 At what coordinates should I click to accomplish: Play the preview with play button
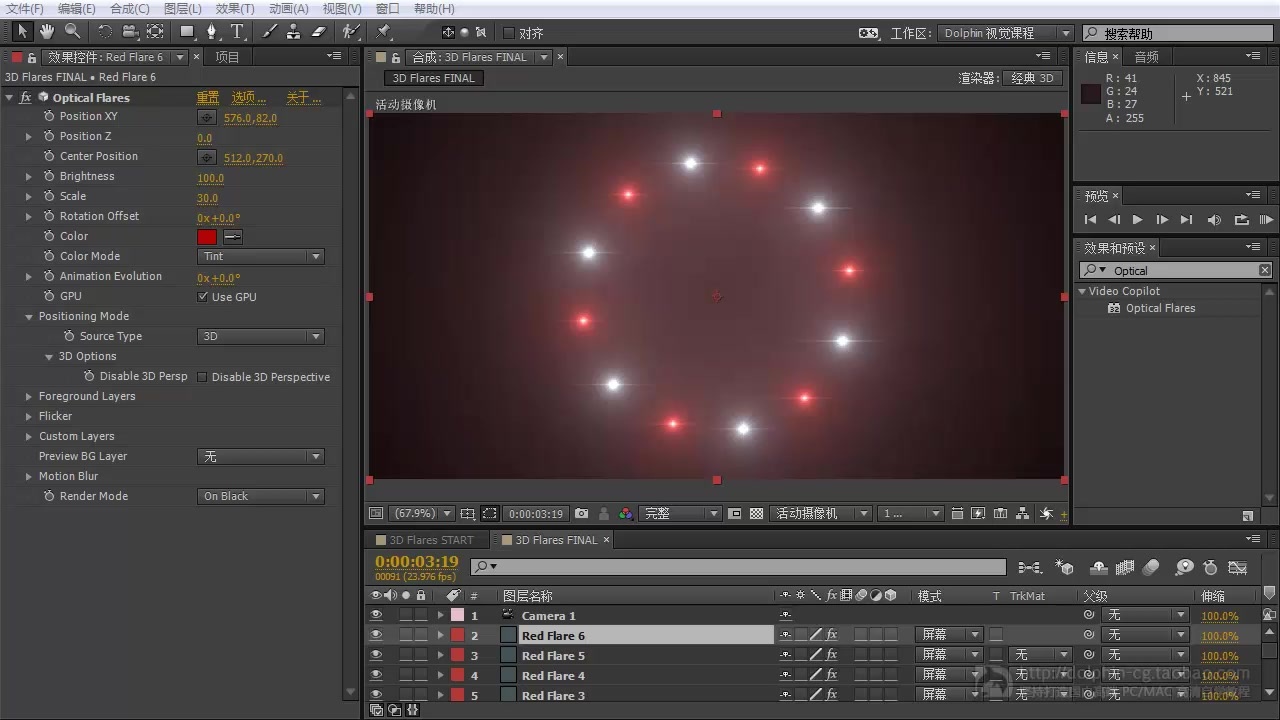click(x=1137, y=220)
